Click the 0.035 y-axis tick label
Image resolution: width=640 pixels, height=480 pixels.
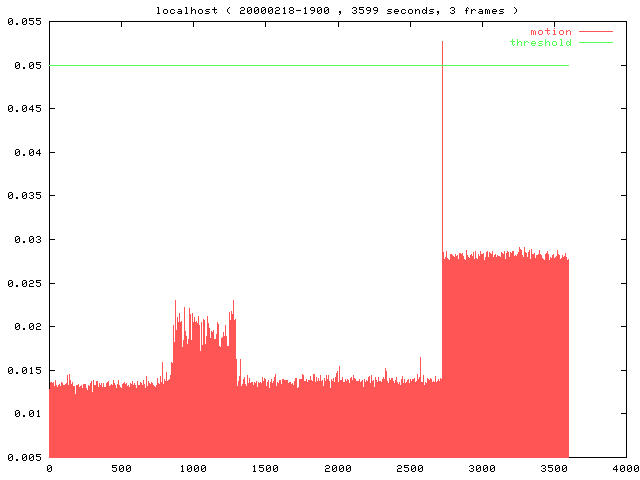click(x=25, y=195)
